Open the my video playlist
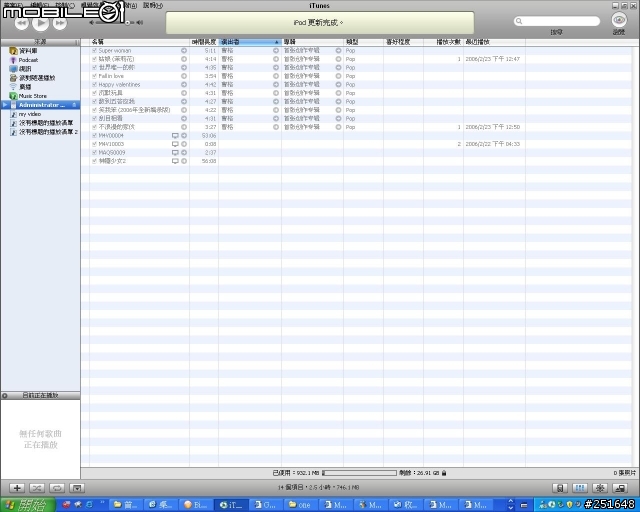The width and height of the screenshot is (640, 512). [29, 114]
